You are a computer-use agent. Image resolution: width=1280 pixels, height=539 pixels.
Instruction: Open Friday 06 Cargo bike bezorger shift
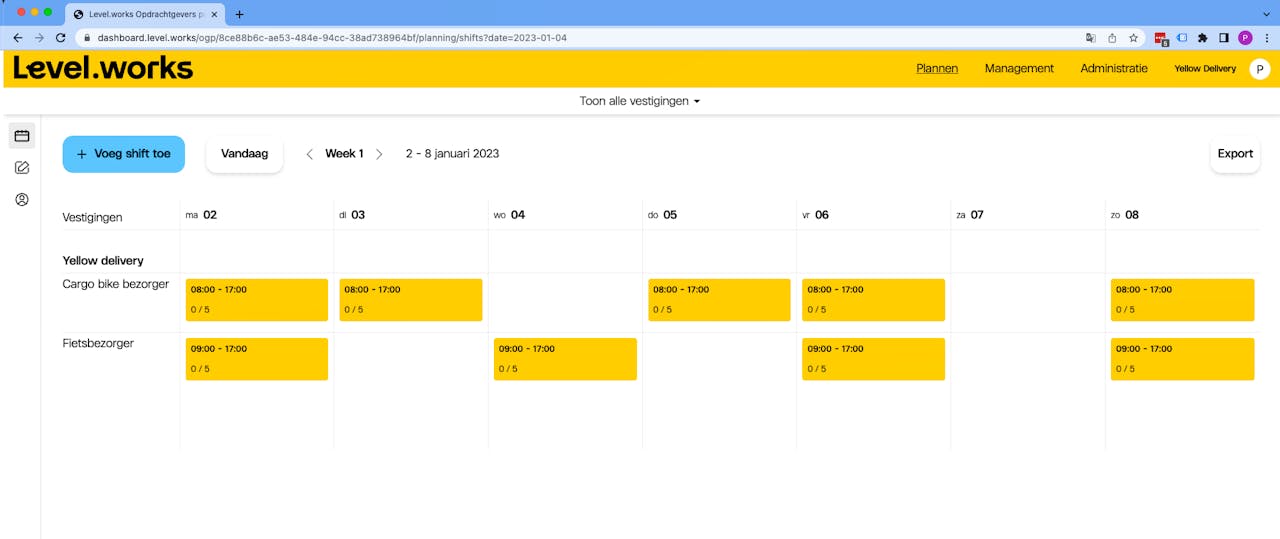tap(873, 300)
